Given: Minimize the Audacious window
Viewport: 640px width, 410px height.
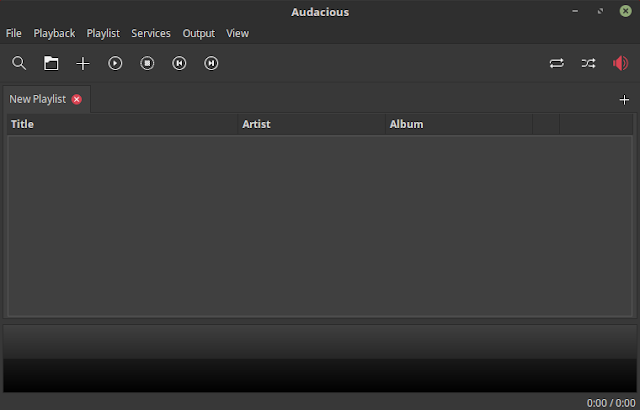Looking at the screenshot, I should click(575, 11).
